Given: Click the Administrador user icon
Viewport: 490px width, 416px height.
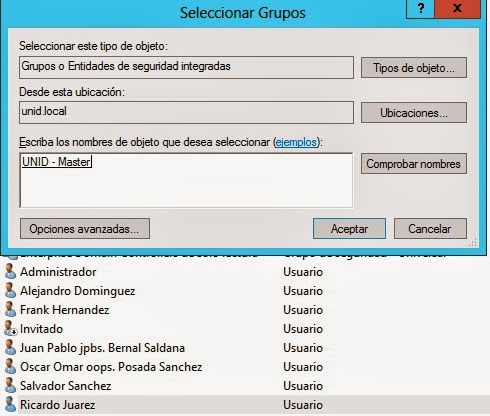Looking at the screenshot, I should [10, 272].
